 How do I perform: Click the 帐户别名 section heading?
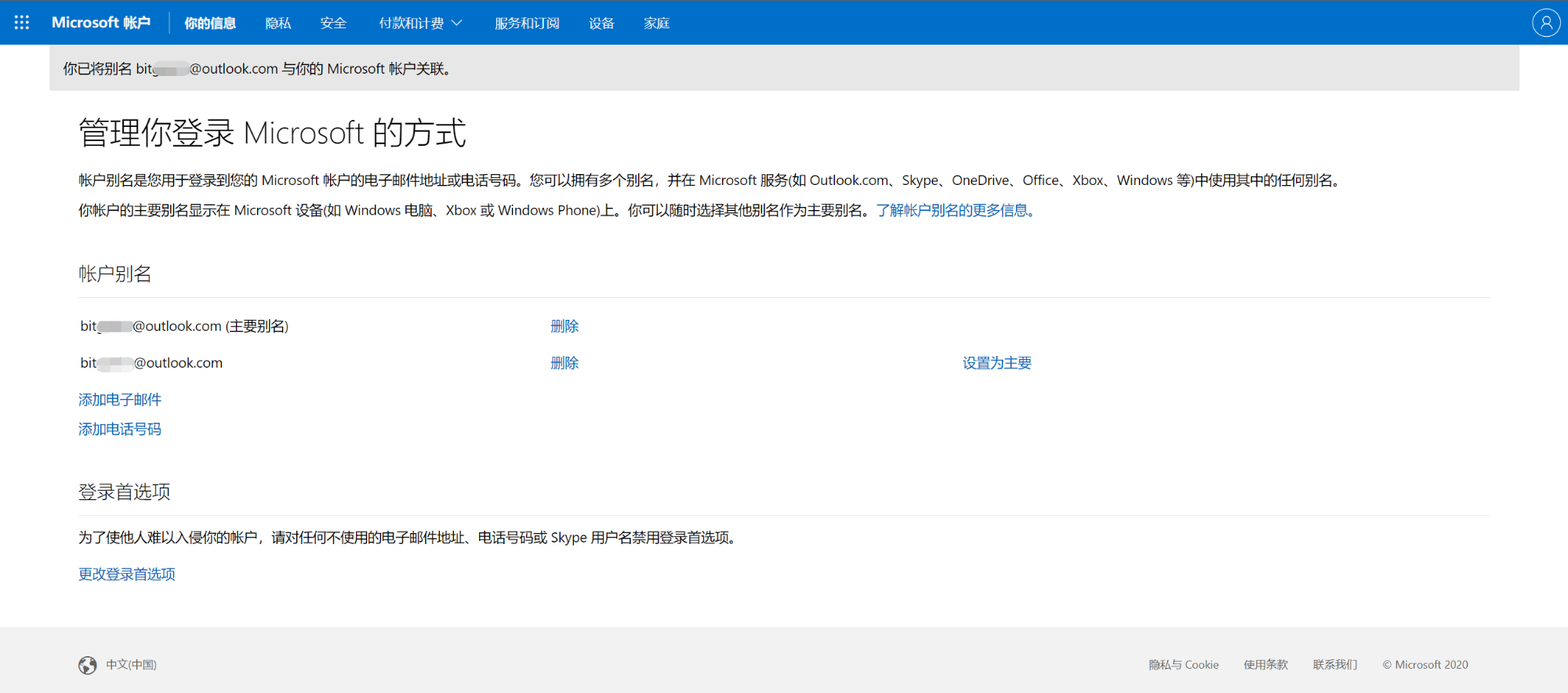tap(115, 274)
